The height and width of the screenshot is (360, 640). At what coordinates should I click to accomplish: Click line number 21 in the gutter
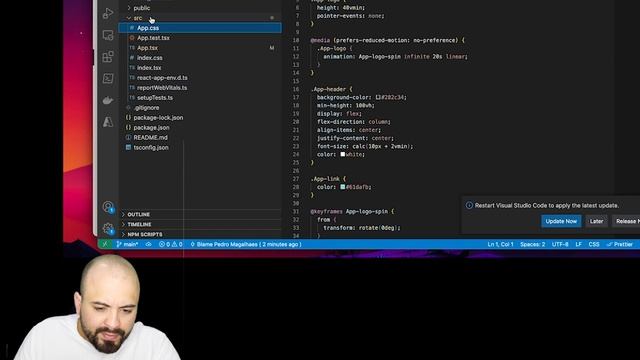(296, 130)
